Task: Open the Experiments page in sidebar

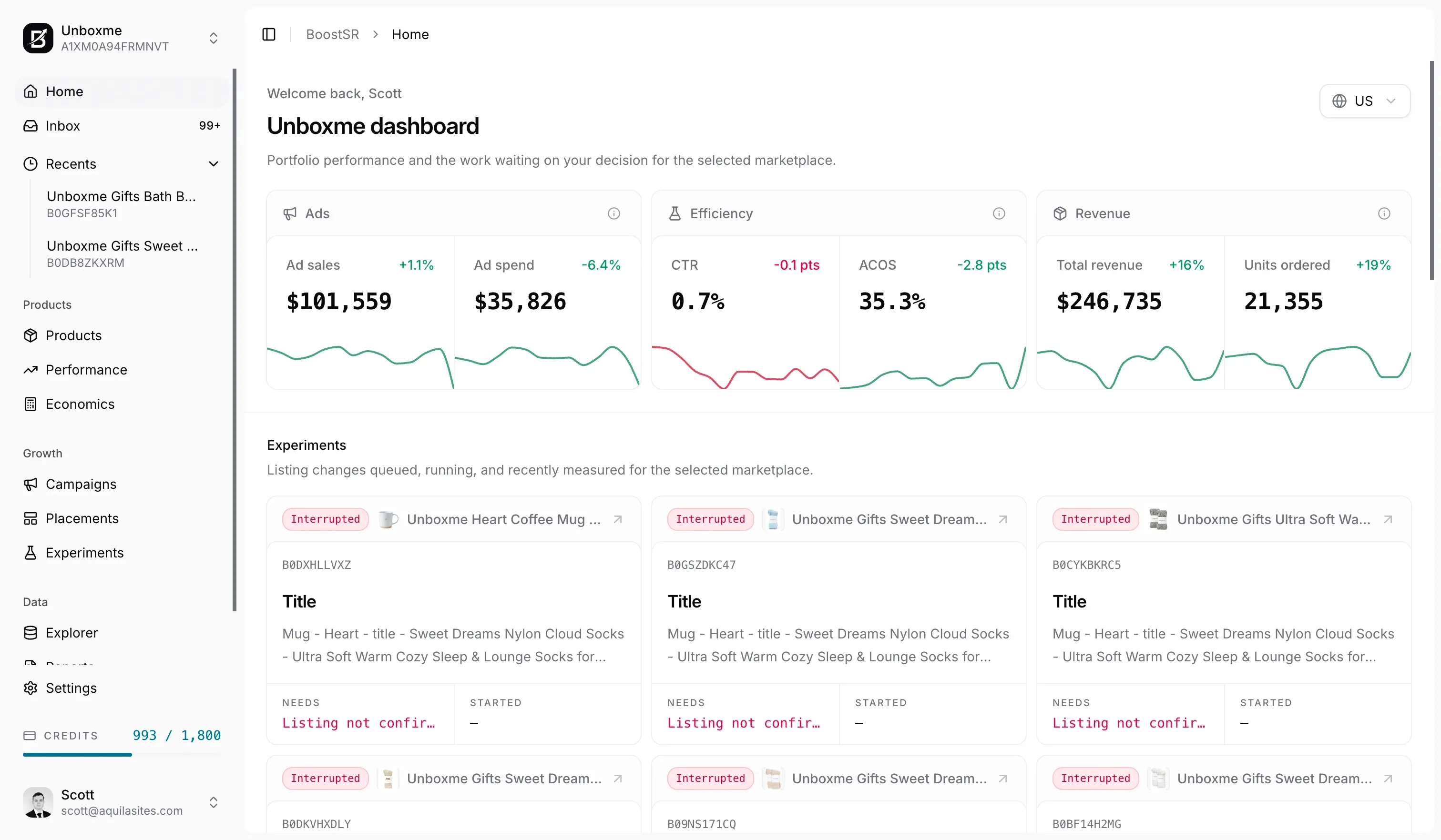Action: [121, 553]
